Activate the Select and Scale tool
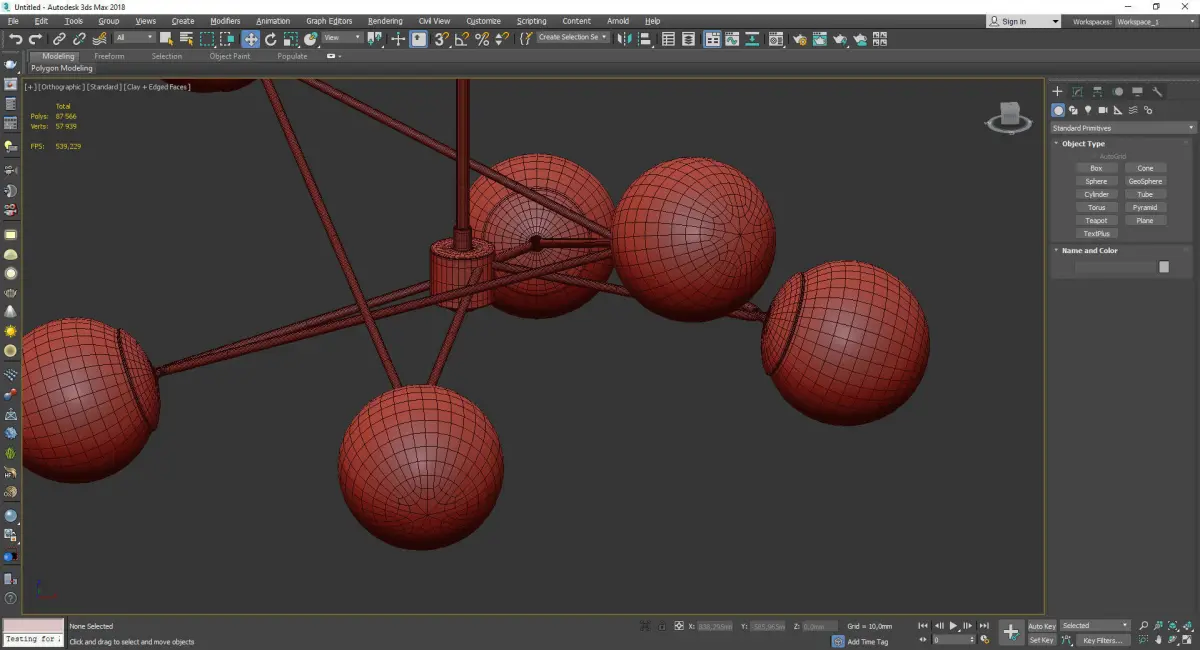 (x=290, y=39)
